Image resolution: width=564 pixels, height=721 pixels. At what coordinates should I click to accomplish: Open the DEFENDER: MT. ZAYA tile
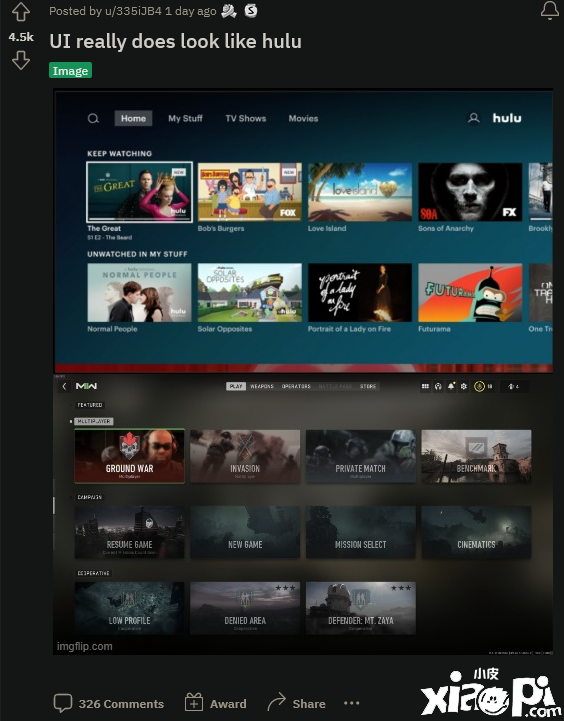tap(361, 608)
